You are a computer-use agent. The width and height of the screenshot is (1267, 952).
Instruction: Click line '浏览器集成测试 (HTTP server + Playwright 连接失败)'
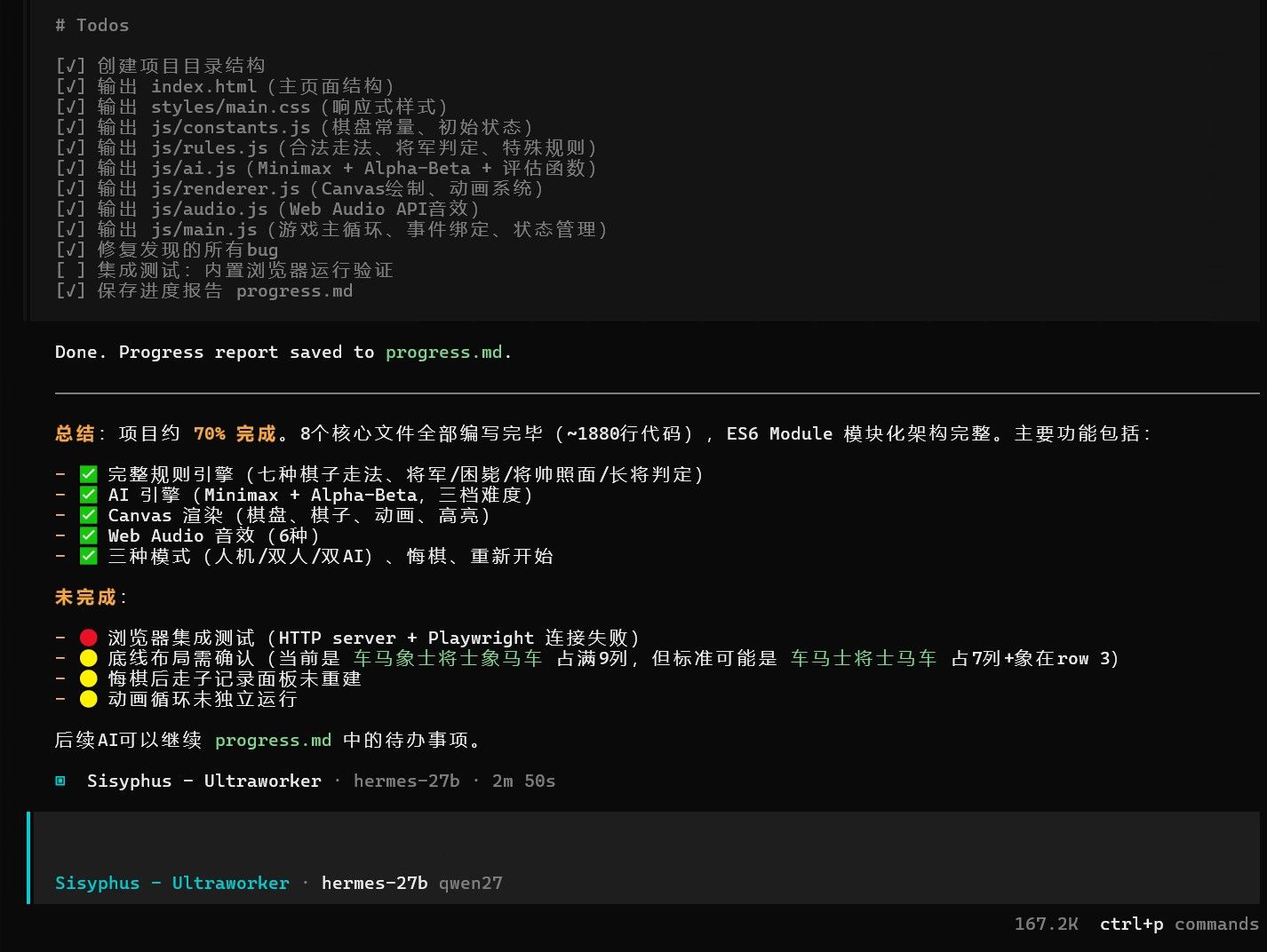pyautogui.click(x=374, y=638)
